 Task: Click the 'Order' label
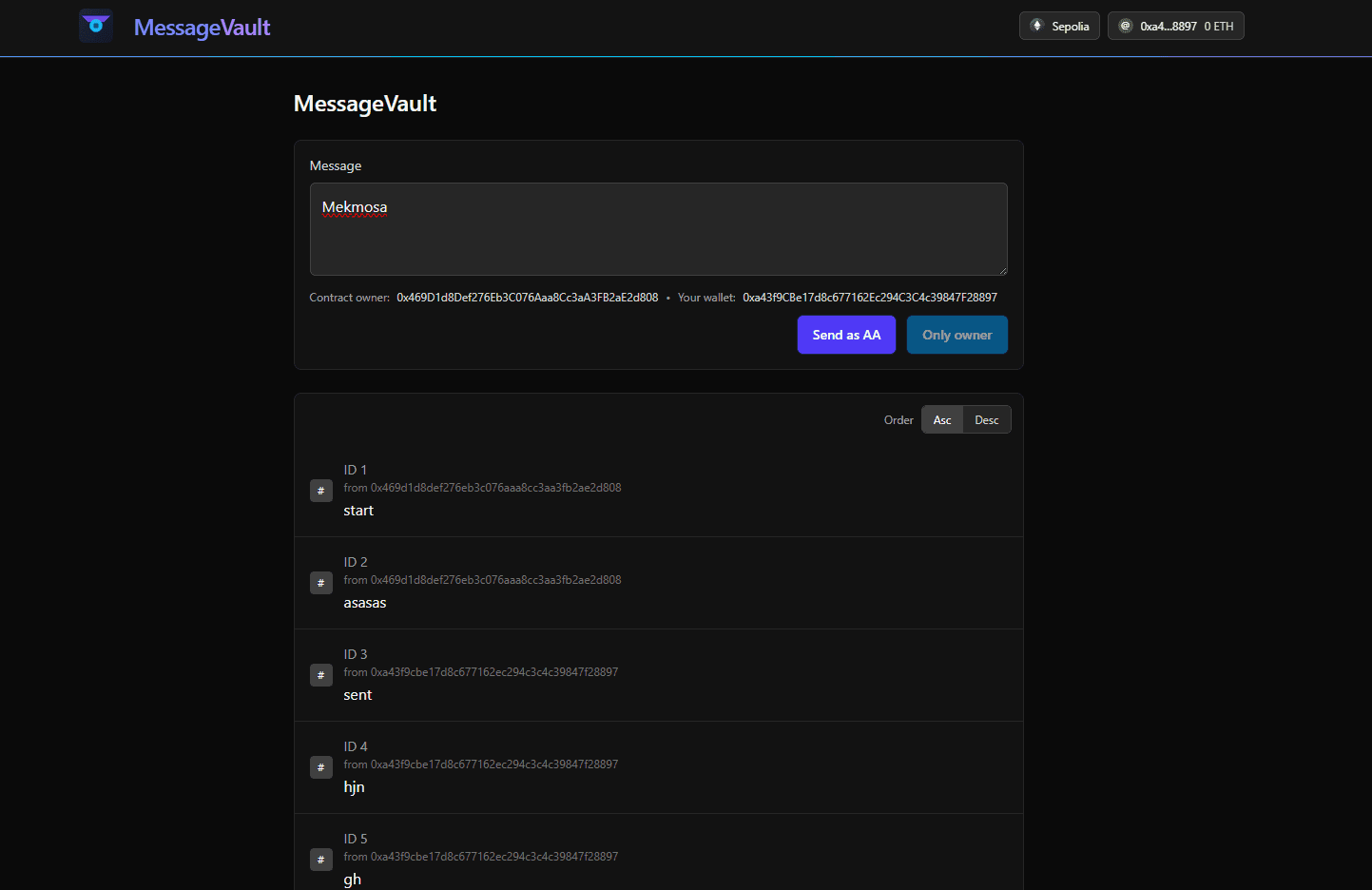(x=899, y=420)
